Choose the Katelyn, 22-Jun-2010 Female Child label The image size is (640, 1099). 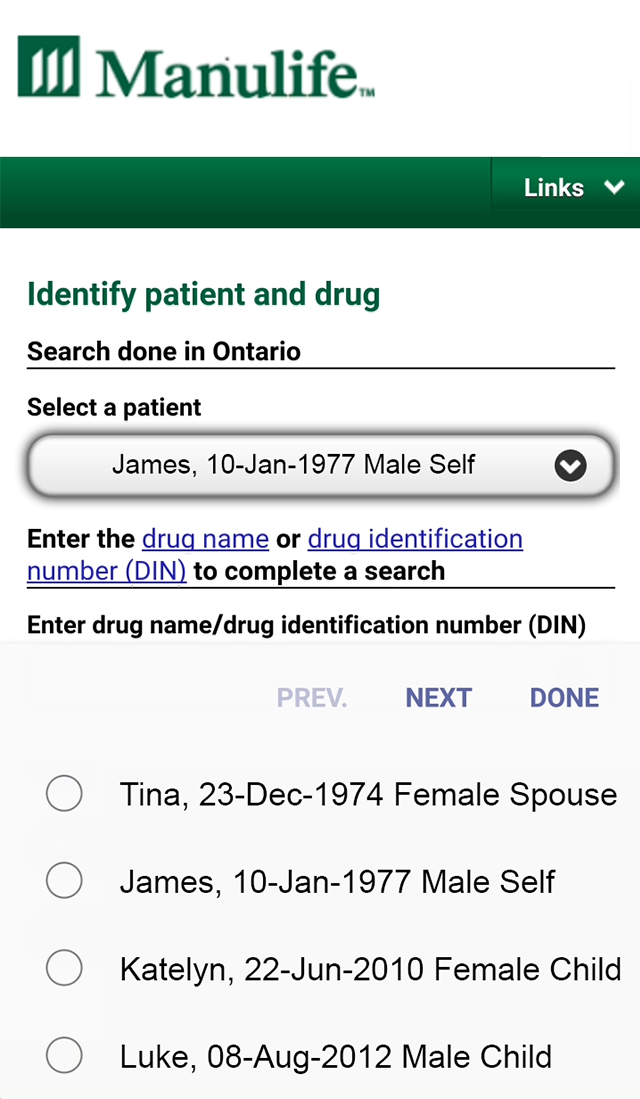[x=370, y=969]
